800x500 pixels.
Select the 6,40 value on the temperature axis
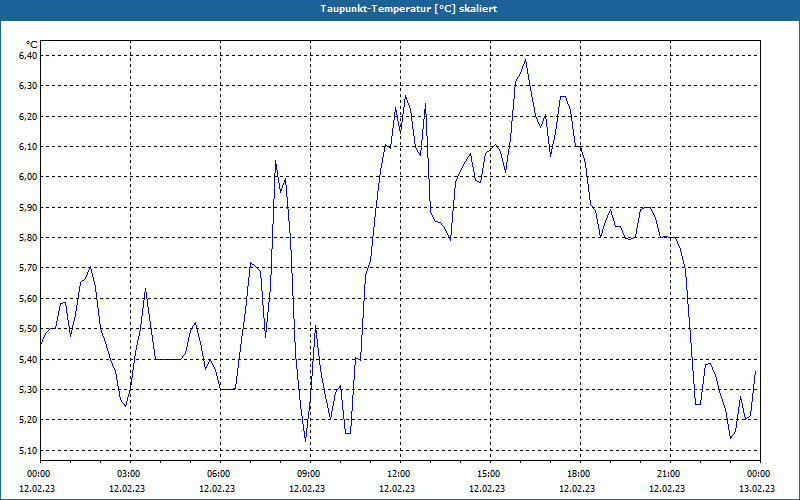coord(28,56)
